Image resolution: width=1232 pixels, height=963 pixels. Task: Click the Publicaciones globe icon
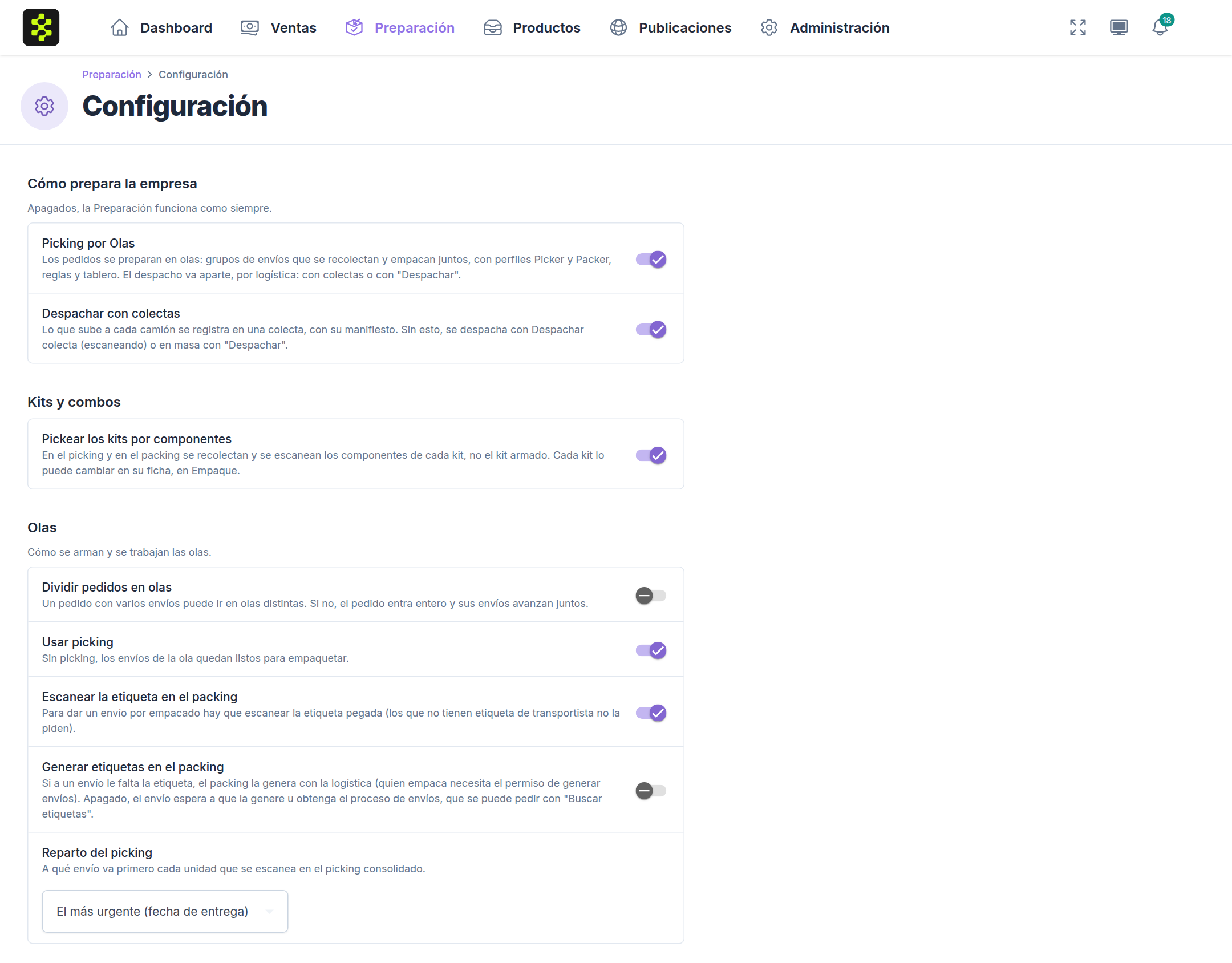coord(618,27)
